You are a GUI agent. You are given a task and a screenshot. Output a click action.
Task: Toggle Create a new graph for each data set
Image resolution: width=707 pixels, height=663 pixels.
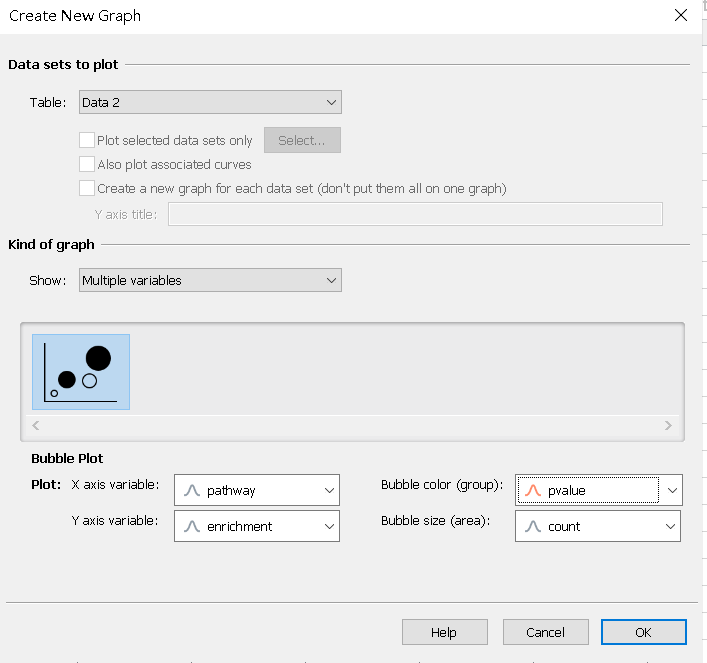point(87,188)
